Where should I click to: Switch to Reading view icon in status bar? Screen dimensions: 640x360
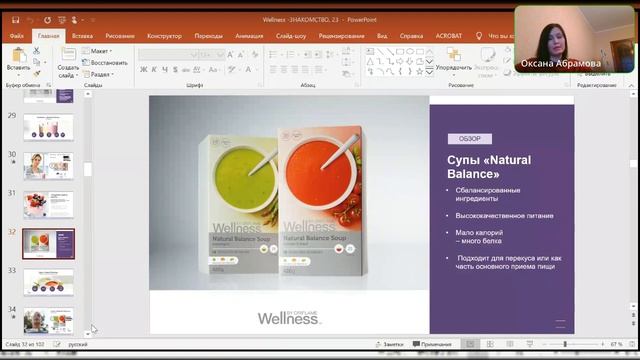[x=510, y=344]
